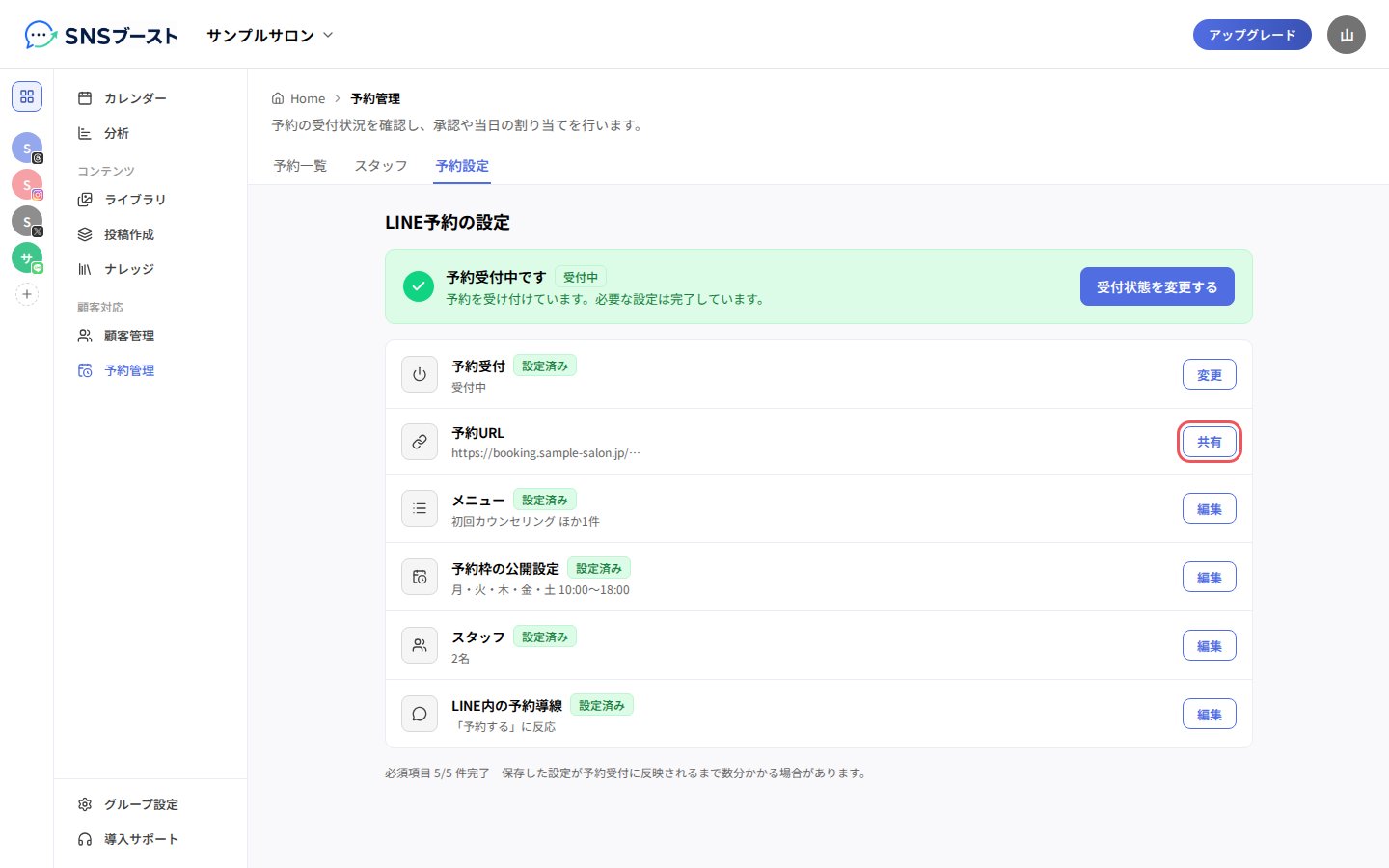Click 共有 button for 予約URL

pos(1210,442)
